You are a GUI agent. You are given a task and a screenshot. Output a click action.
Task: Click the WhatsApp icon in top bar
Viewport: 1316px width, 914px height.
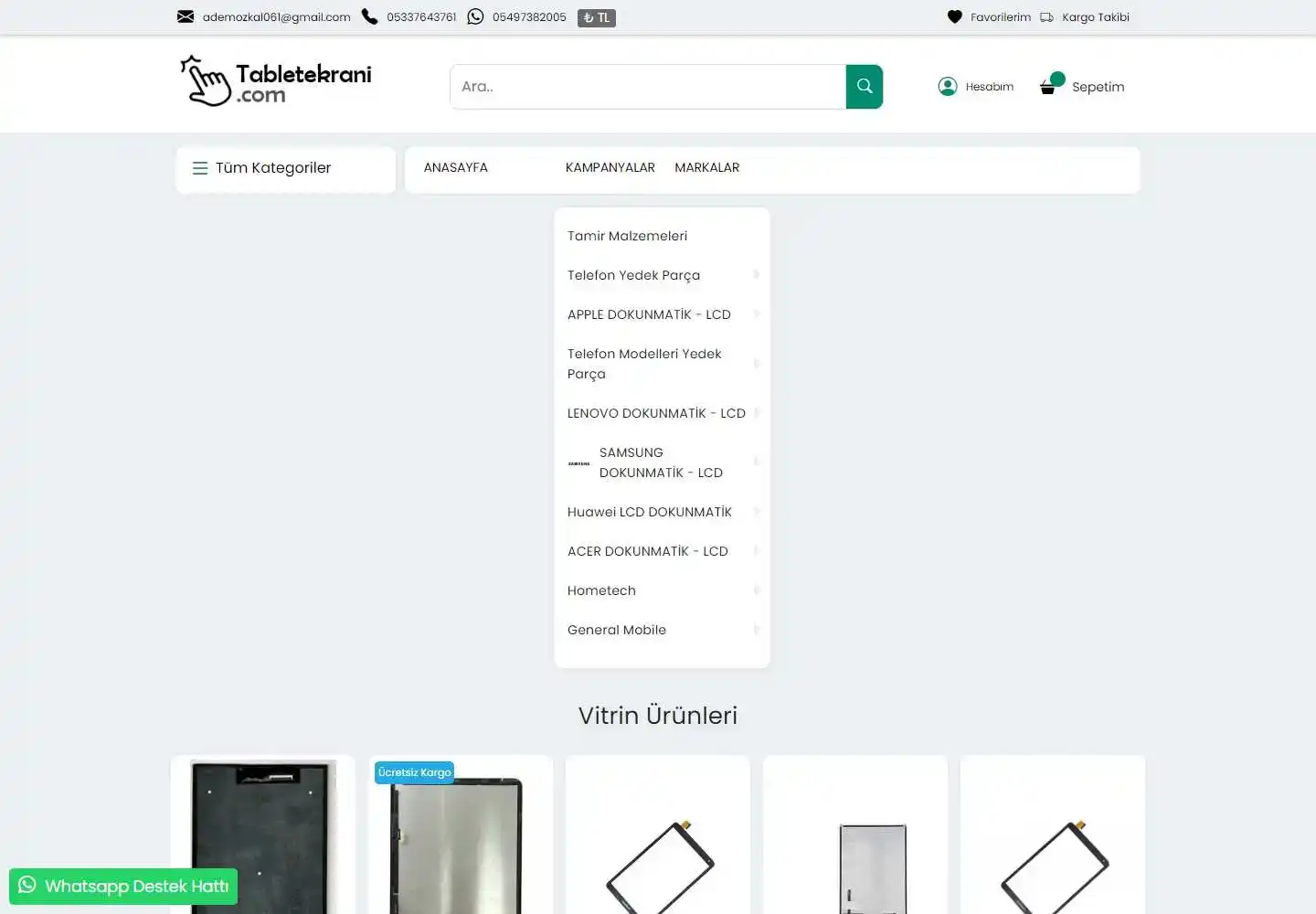[x=475, y=16]
